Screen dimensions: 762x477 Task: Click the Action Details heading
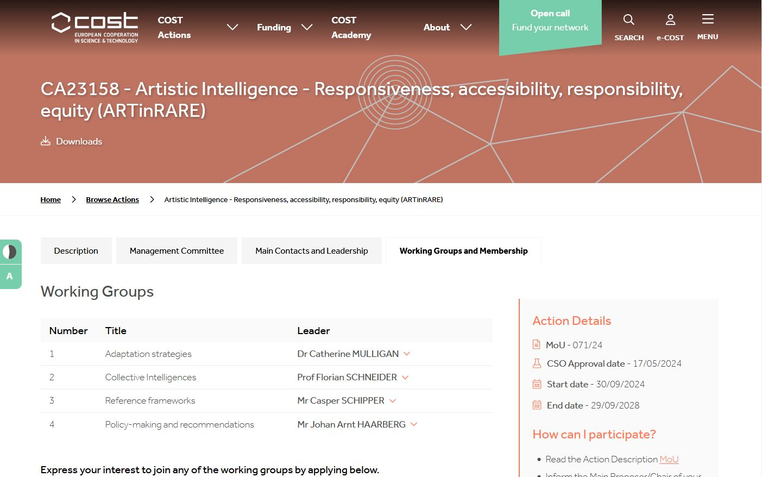(572, 321)
